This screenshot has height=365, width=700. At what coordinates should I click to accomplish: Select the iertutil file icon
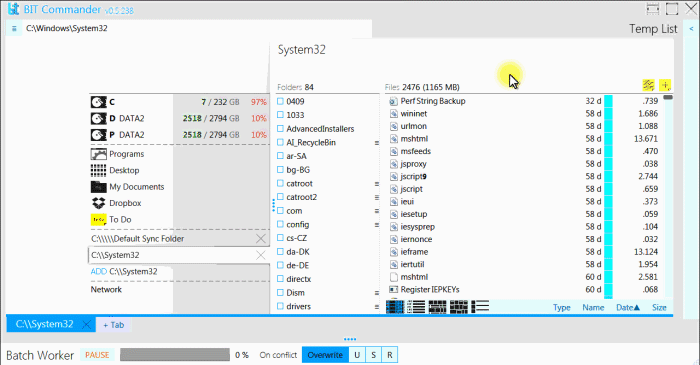click(x=393, y=264)
